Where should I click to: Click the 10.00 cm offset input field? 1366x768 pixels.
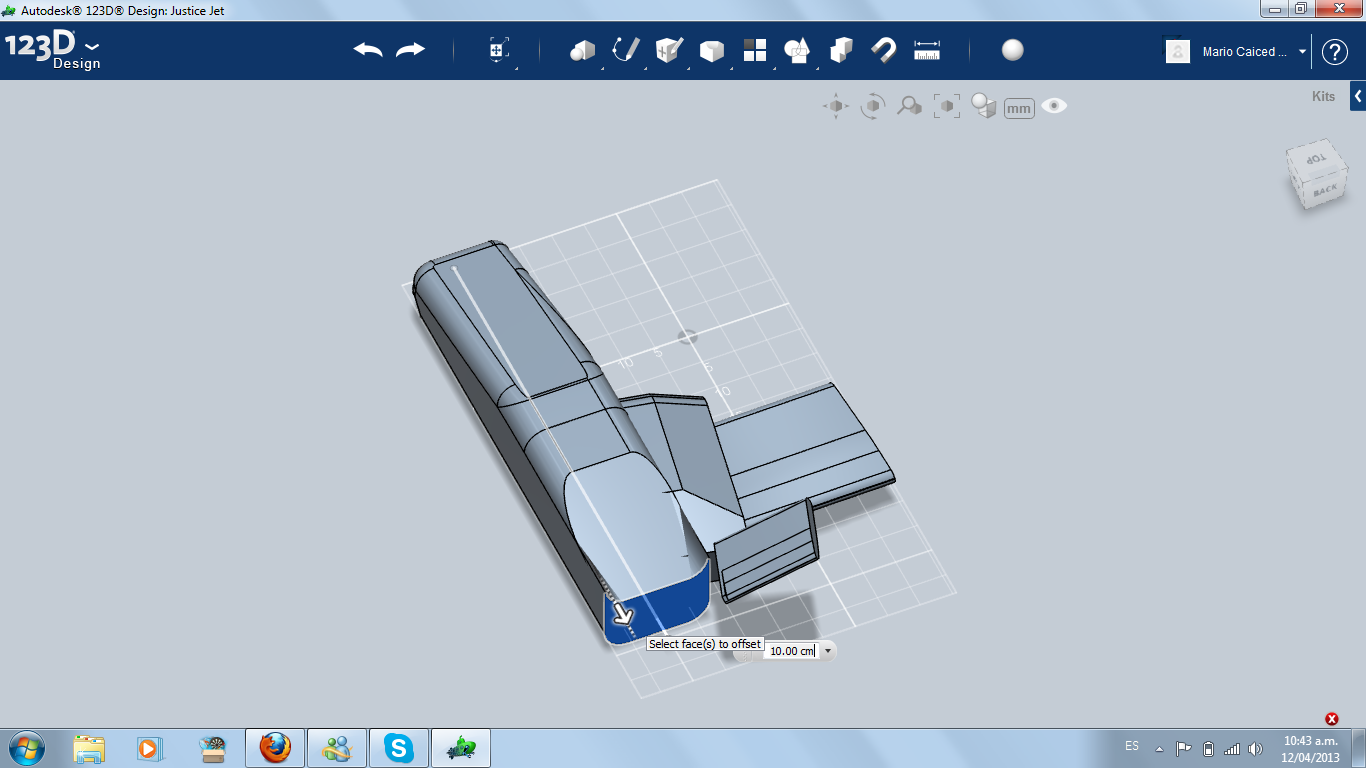[x=792, y=651]
